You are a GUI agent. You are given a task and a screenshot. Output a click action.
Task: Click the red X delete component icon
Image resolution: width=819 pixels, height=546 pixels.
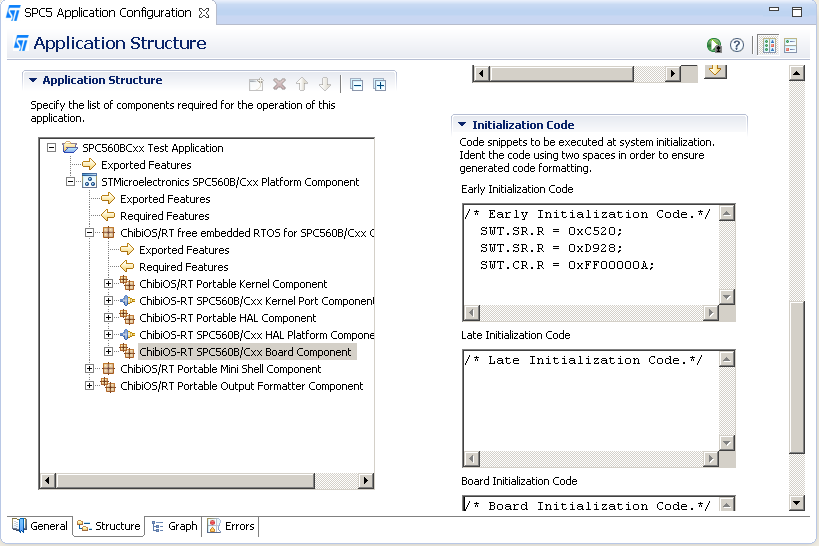[x=279, y=84]
